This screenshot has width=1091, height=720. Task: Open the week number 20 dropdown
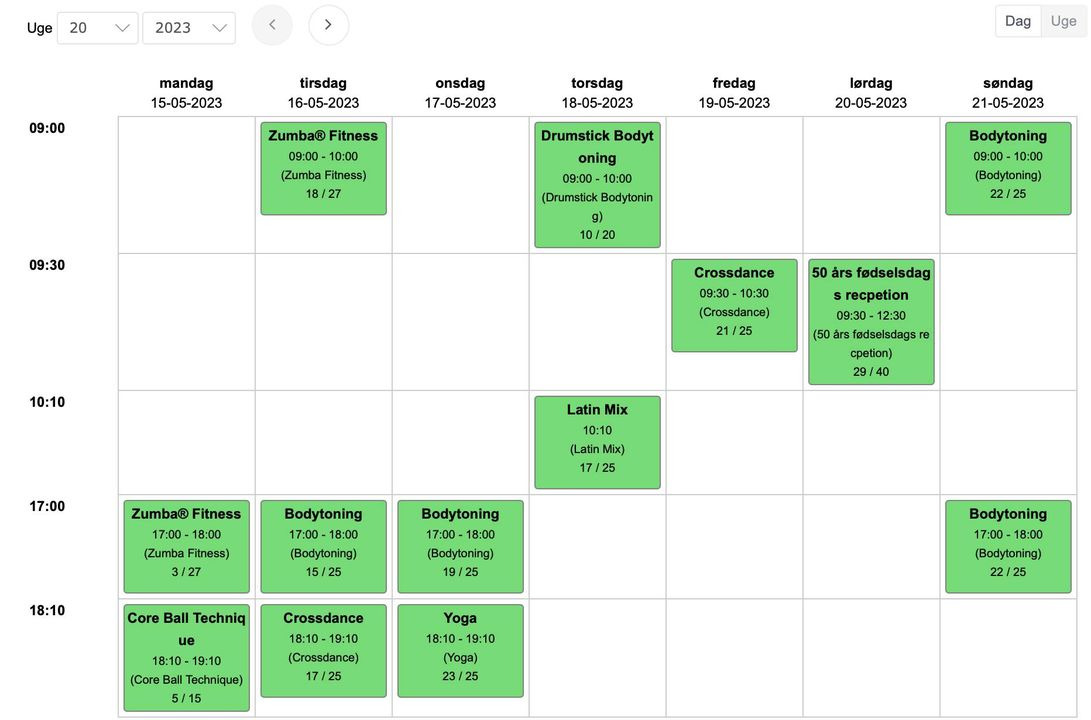tap(98, 28)
